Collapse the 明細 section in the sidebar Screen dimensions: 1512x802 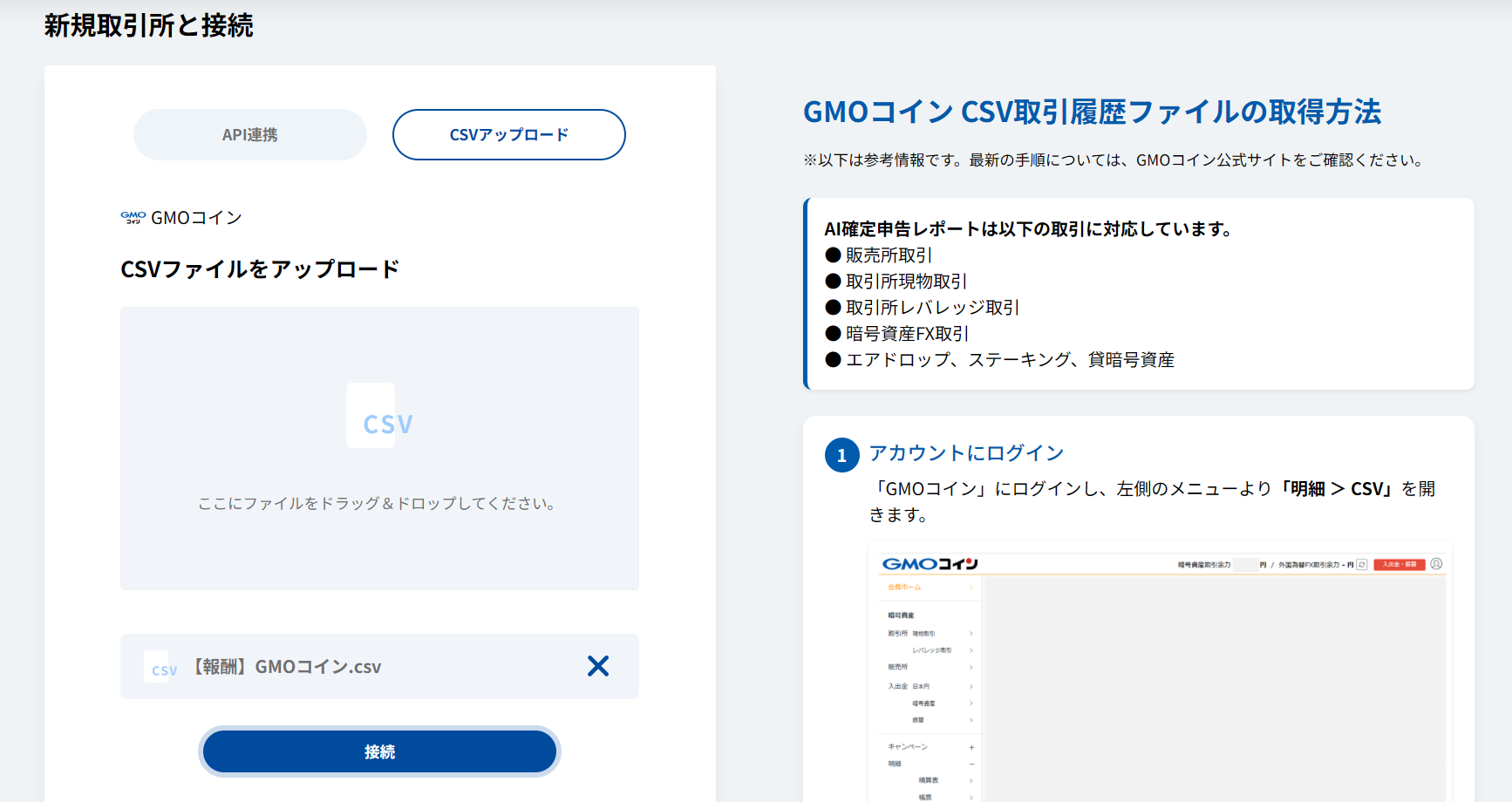(x=971, y=765)
